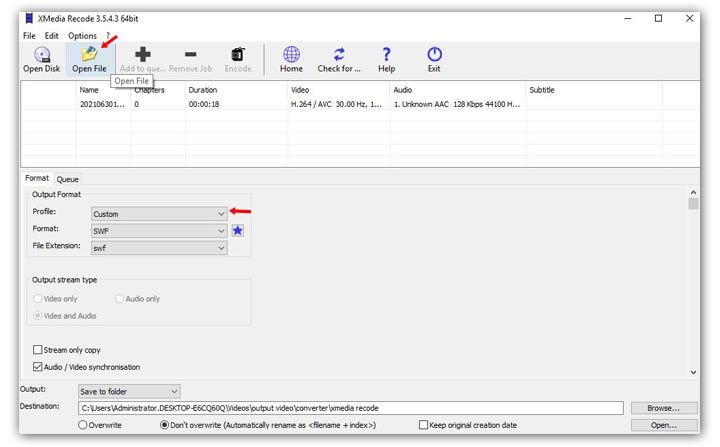720x447 pixels.
Task: Open the File menu
Action: click(29, 36)
